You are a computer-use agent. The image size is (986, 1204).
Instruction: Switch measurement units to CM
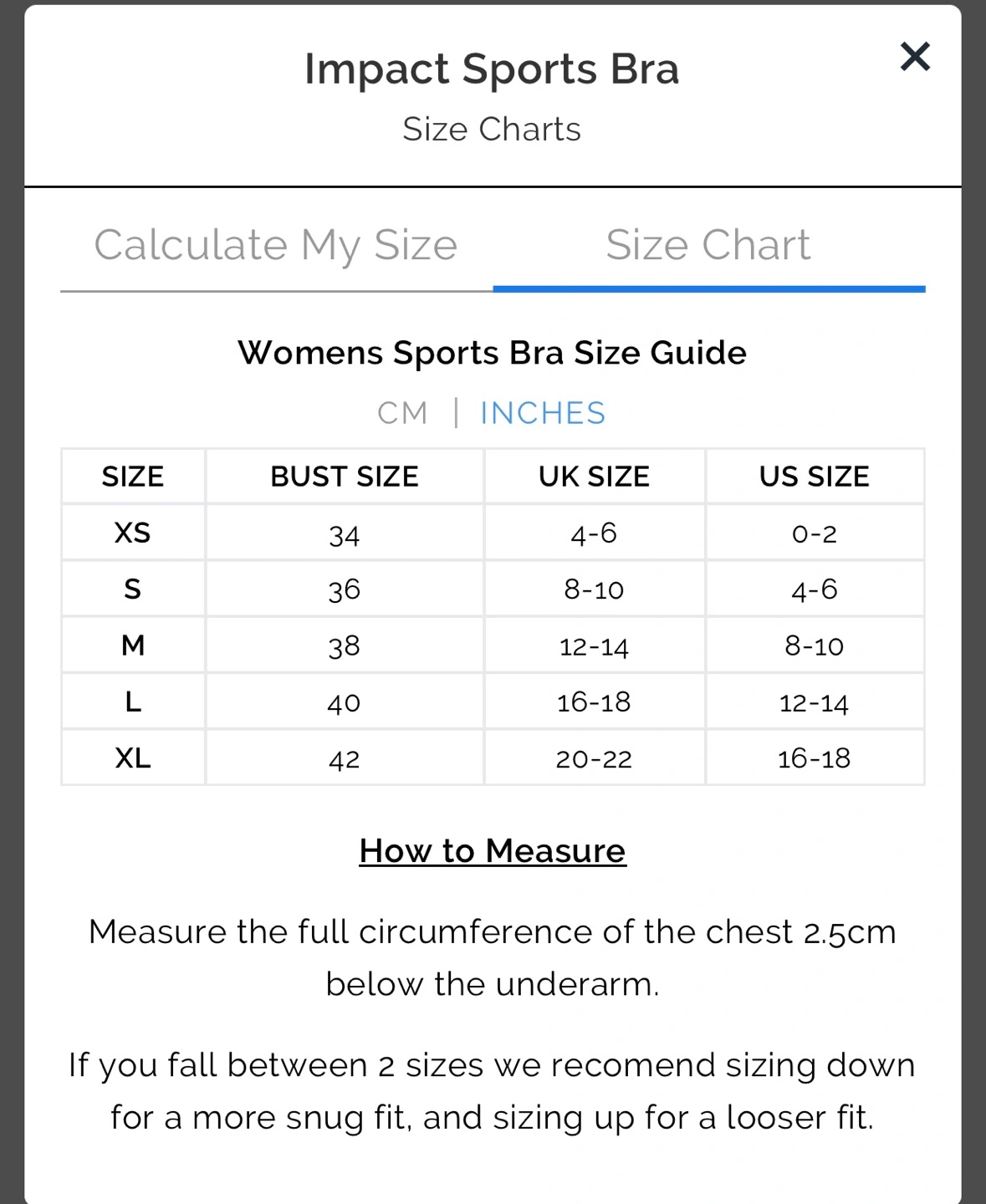402,413
